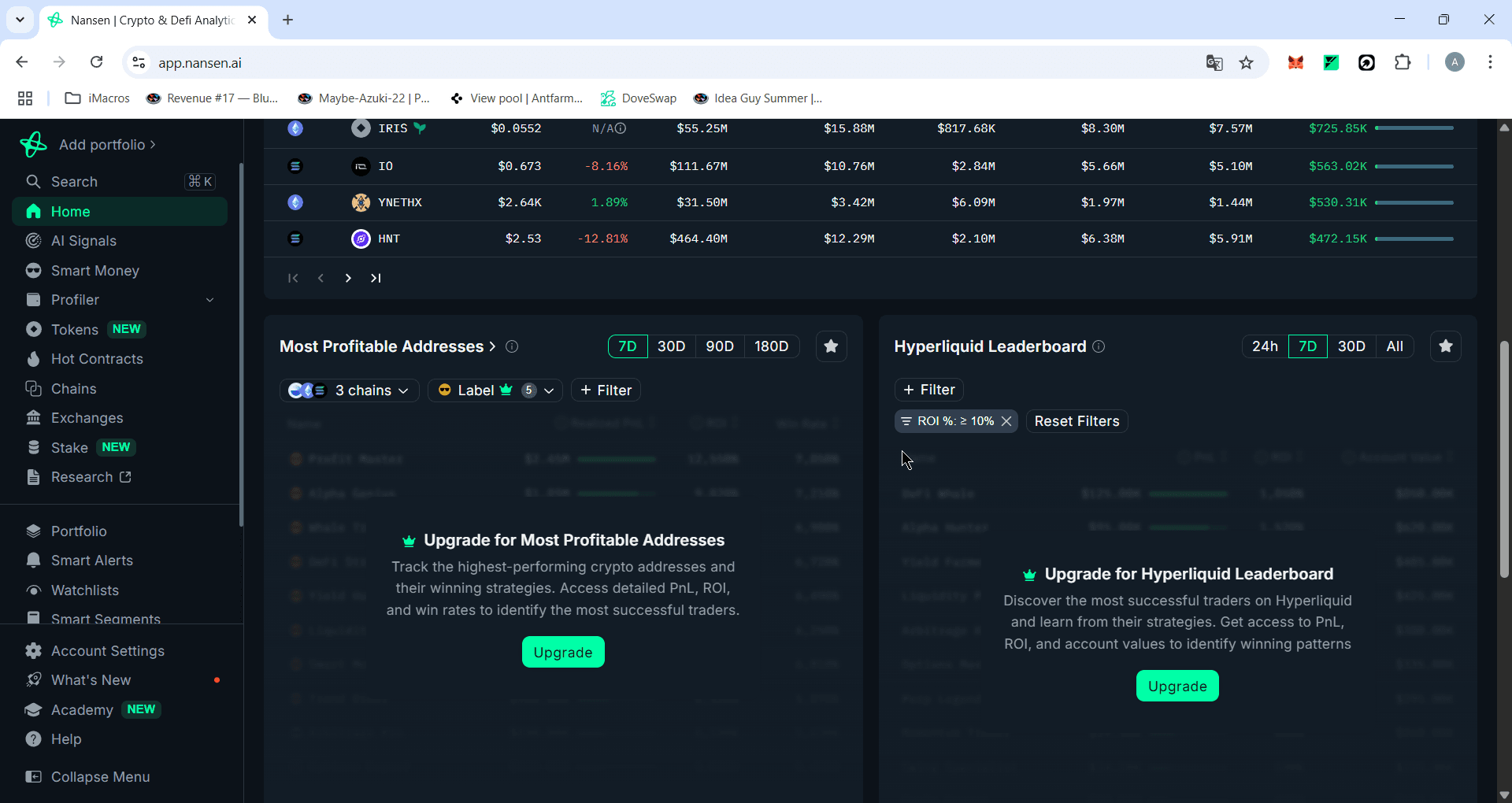Viewport: 1512px width, 803px height.
Task: Collapse the sidebar menu
Action: [120, 777]
